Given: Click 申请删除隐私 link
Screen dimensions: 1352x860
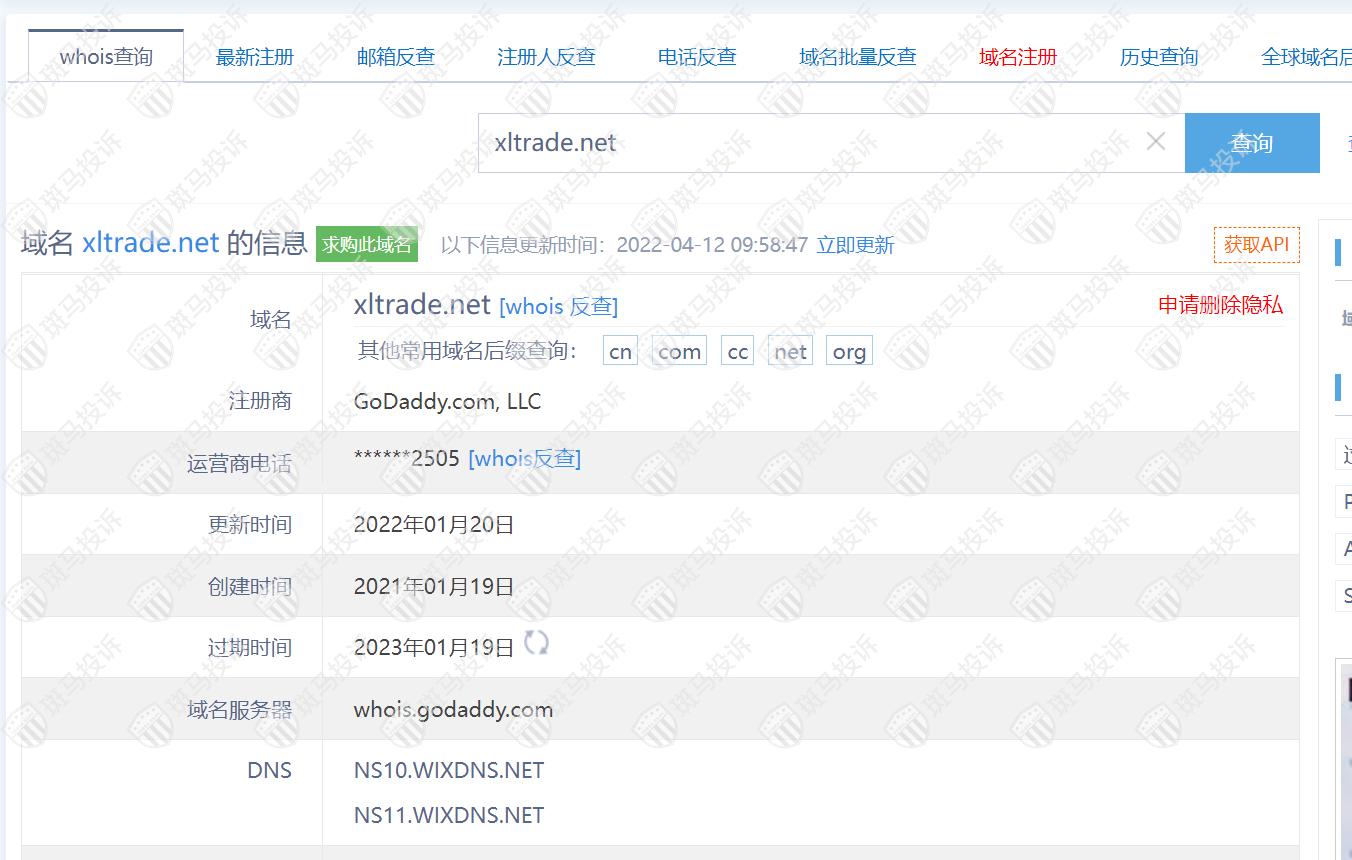Looking at the screenshot, I should [x=1220, y=305].
